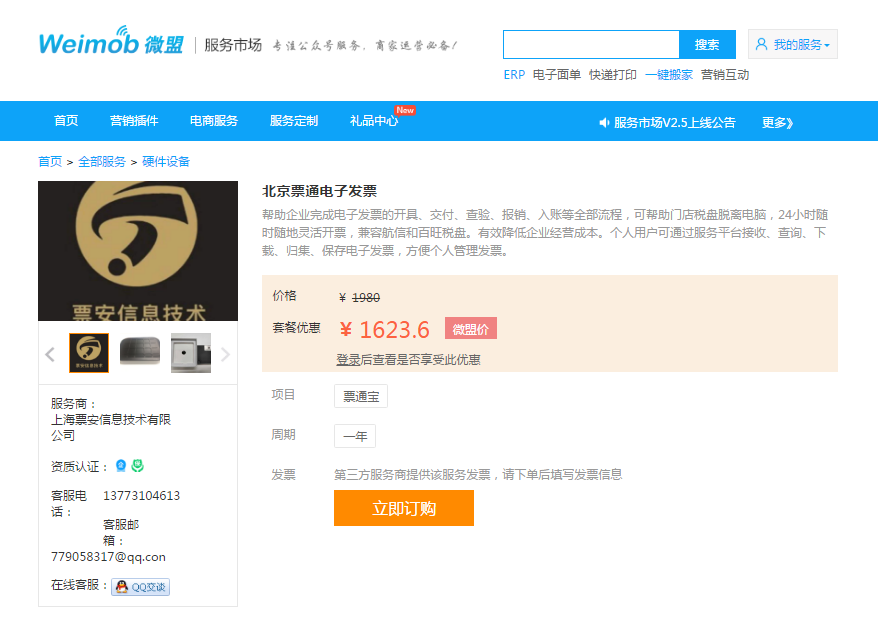The image size is (878, 626).
Task: Click the ERP keyword link
Action: 514,74
